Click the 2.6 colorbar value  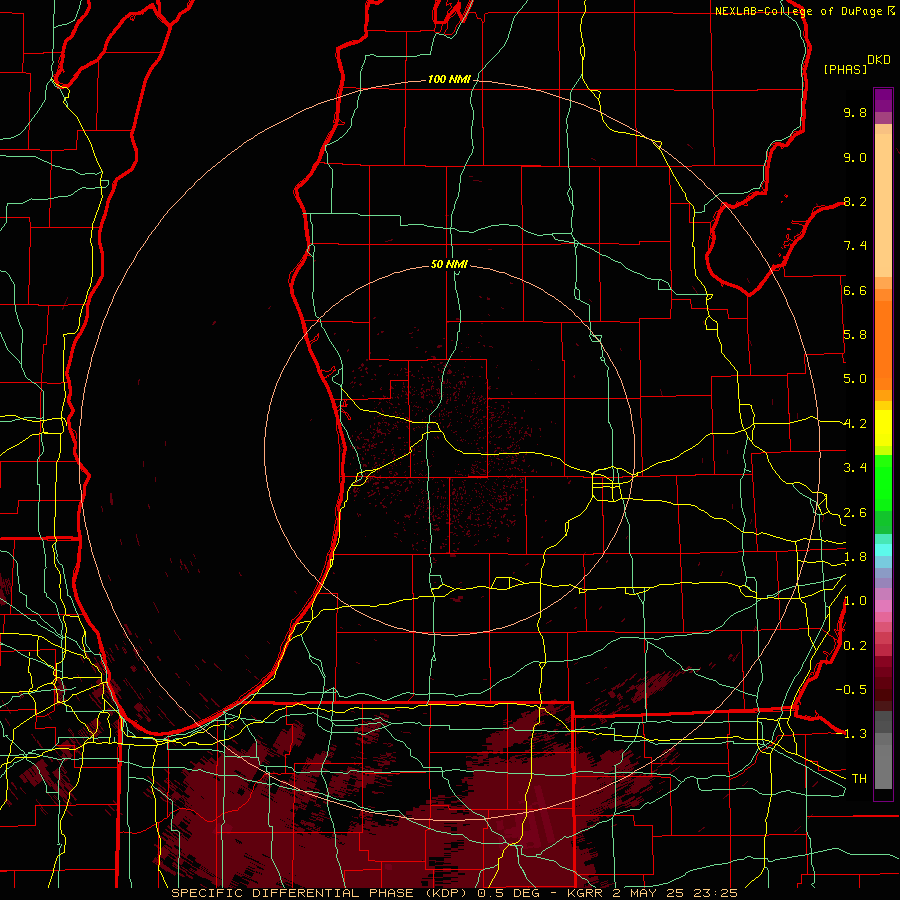tap(855, 513)
